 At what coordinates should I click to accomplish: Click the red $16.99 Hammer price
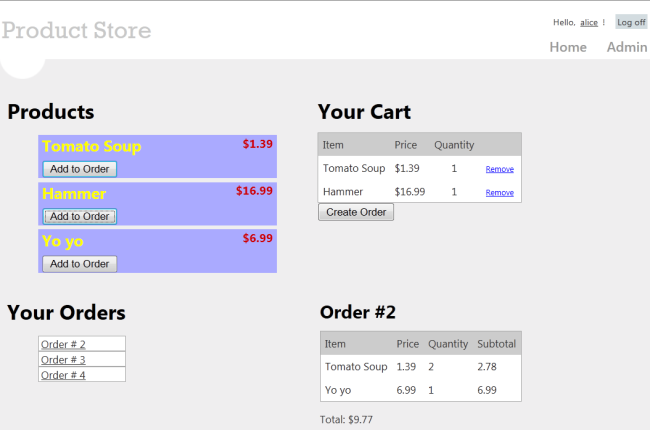click(254, 191)
